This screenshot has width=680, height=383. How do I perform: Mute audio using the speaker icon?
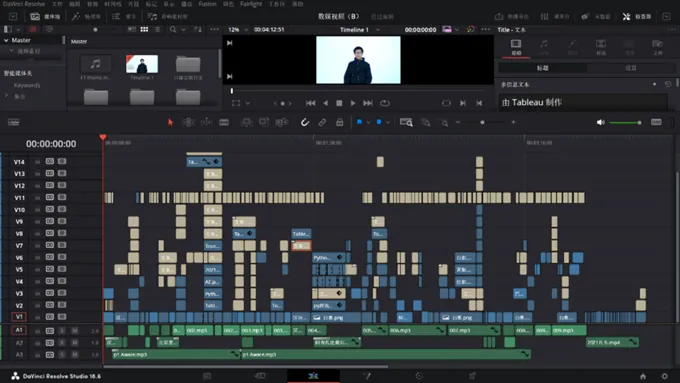pyautogui.click(x=601, y=122)
